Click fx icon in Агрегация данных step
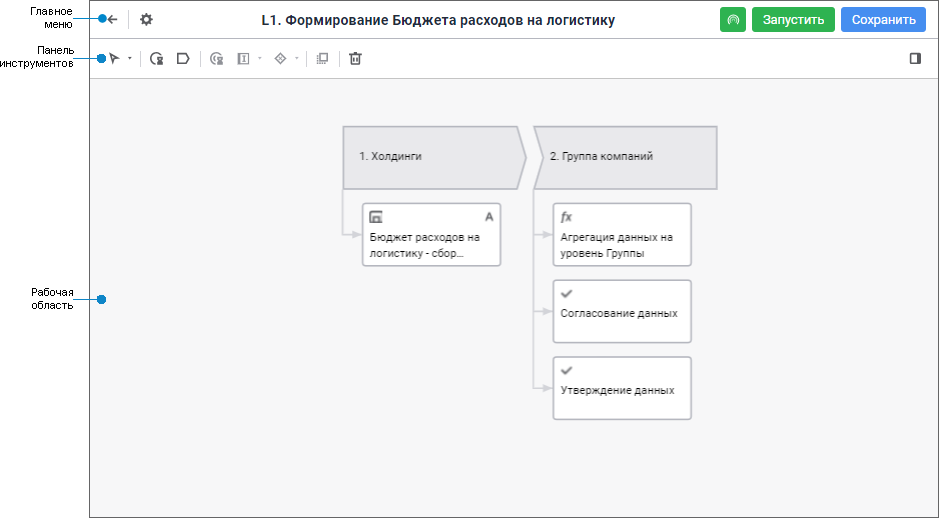 click(566, 217)
